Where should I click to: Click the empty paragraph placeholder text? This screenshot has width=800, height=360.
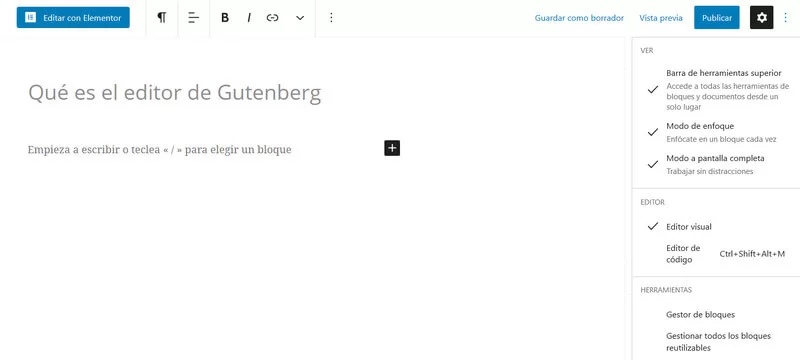point(160,149)
